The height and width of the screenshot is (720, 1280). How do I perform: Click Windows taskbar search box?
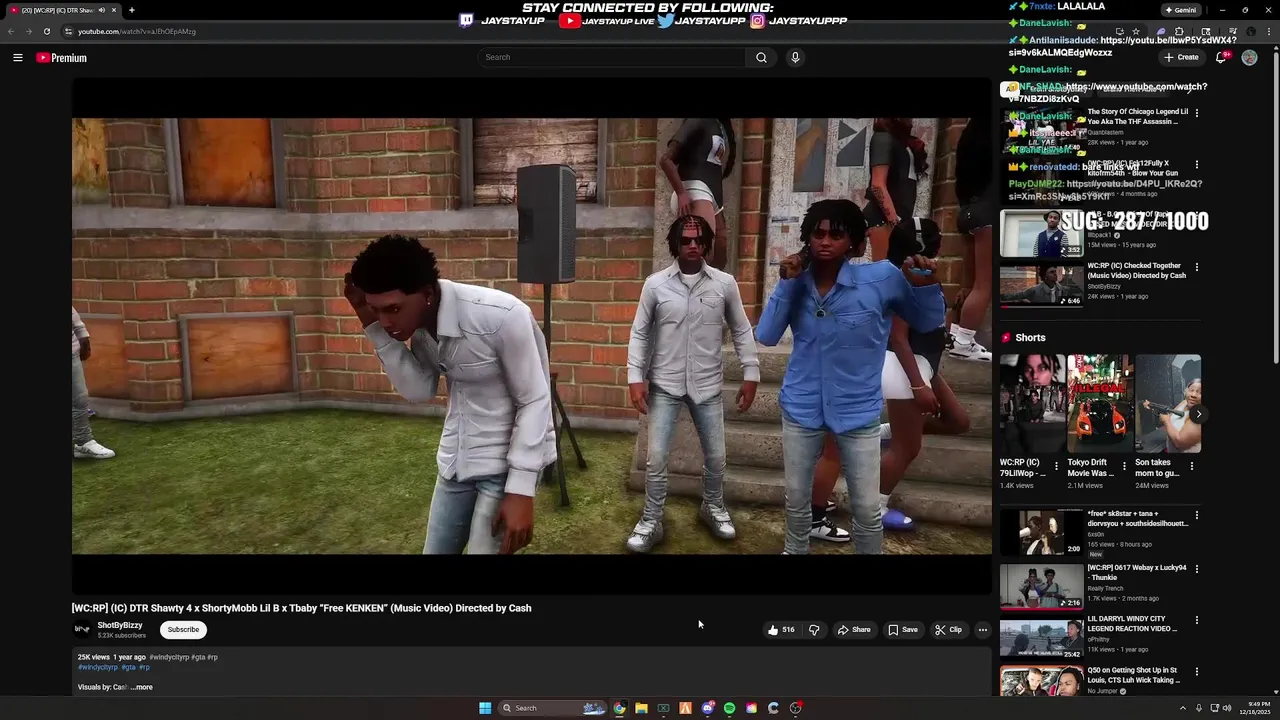(x=552, y=708)
